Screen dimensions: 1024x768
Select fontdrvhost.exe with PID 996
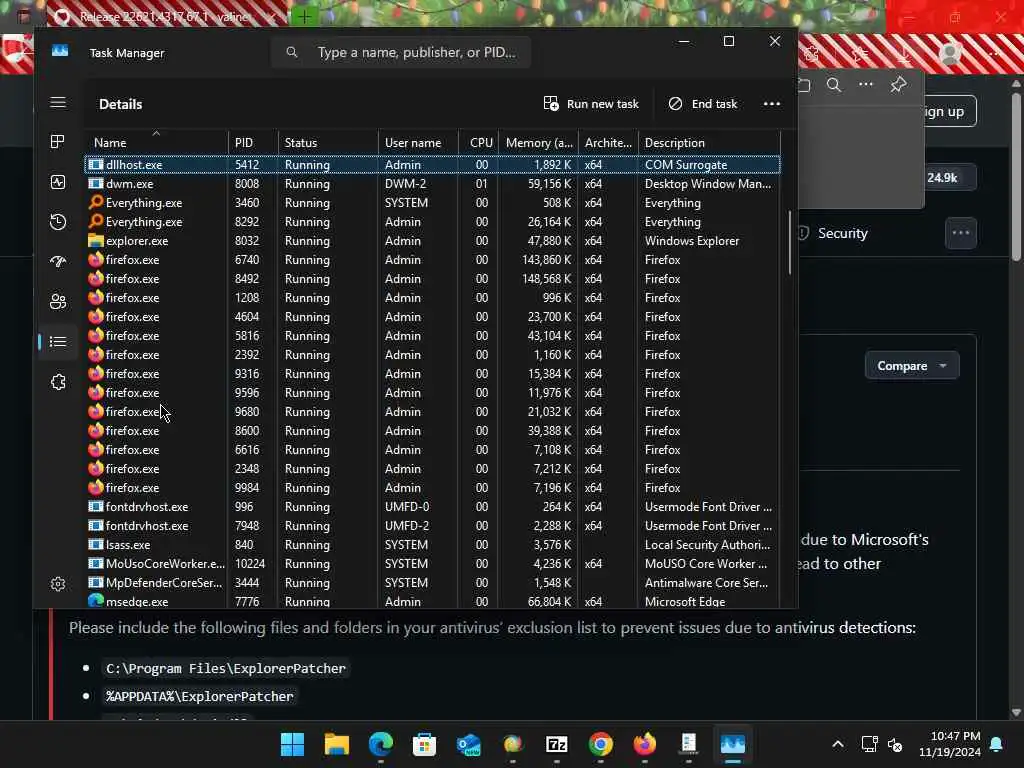pos(432,506)
